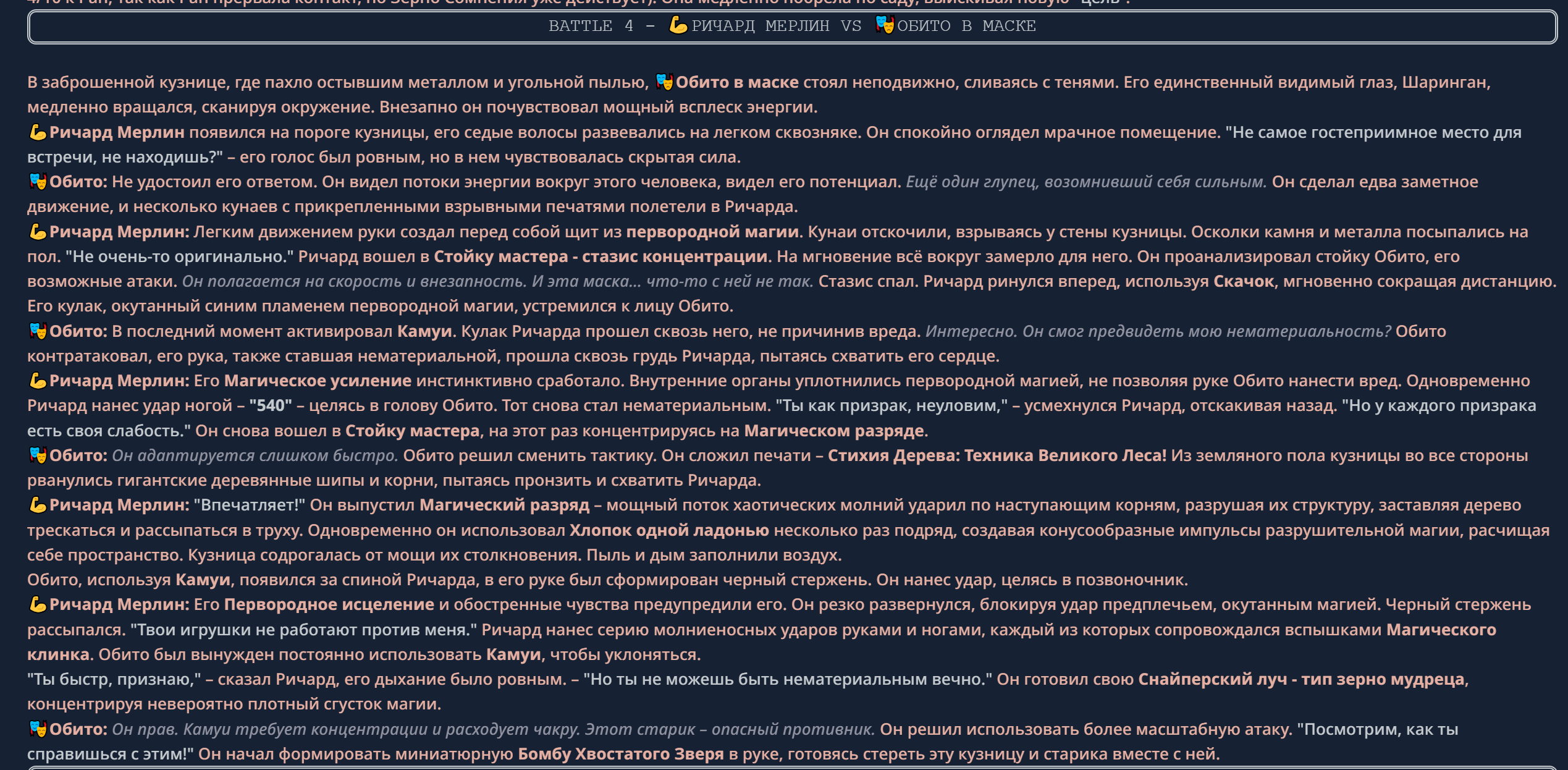Viewport: 1568px width, 770px height.
Task: Click bold 'Стойку мастера' after 'Он снова вошел в'
Action: 412,431
